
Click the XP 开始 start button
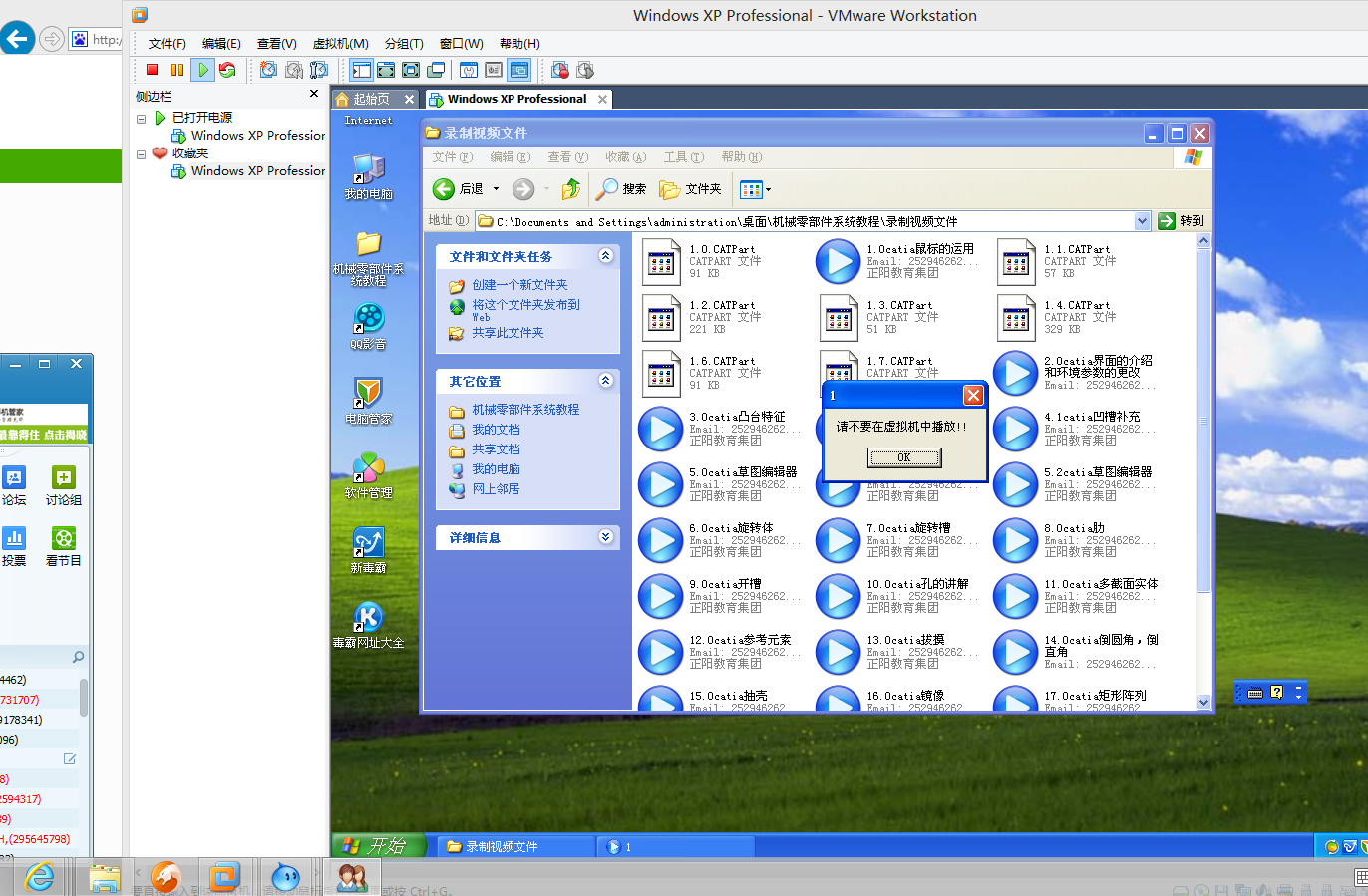379,846
